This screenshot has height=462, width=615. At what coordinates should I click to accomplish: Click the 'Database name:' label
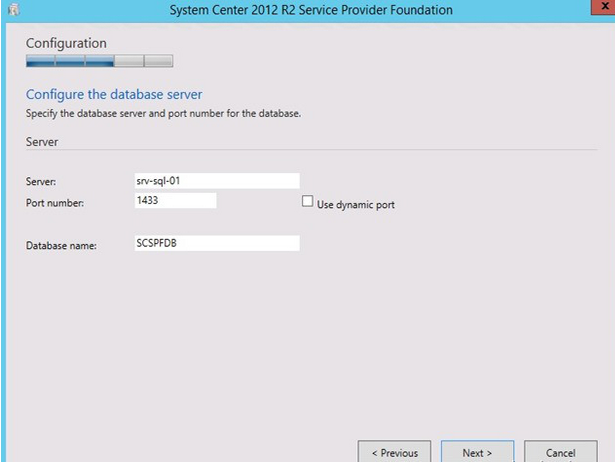61,246
